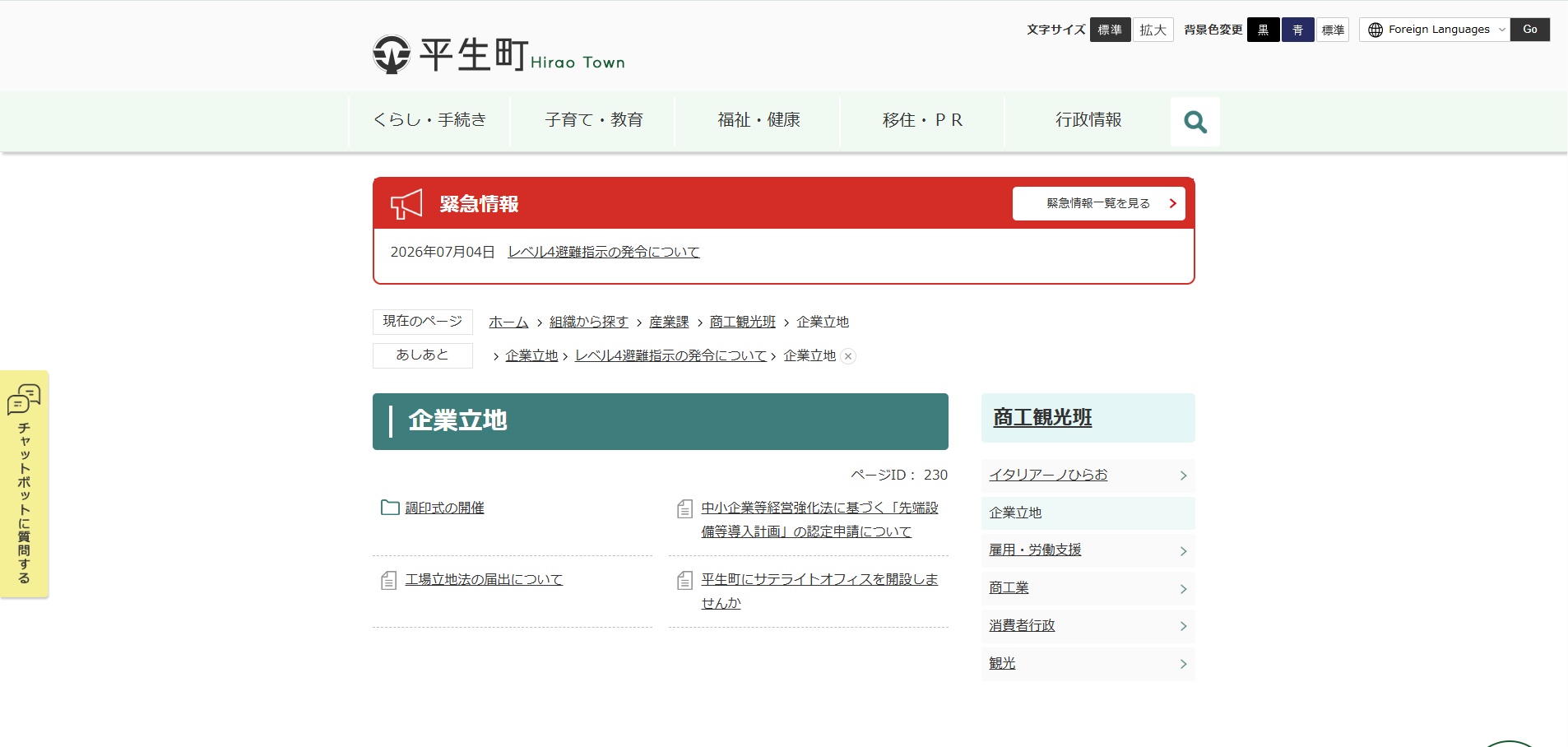The height and width of the screenshot is (747, 1568).
Task: Click document icon beside サテライトオフィス link
Action: point(684,580)
